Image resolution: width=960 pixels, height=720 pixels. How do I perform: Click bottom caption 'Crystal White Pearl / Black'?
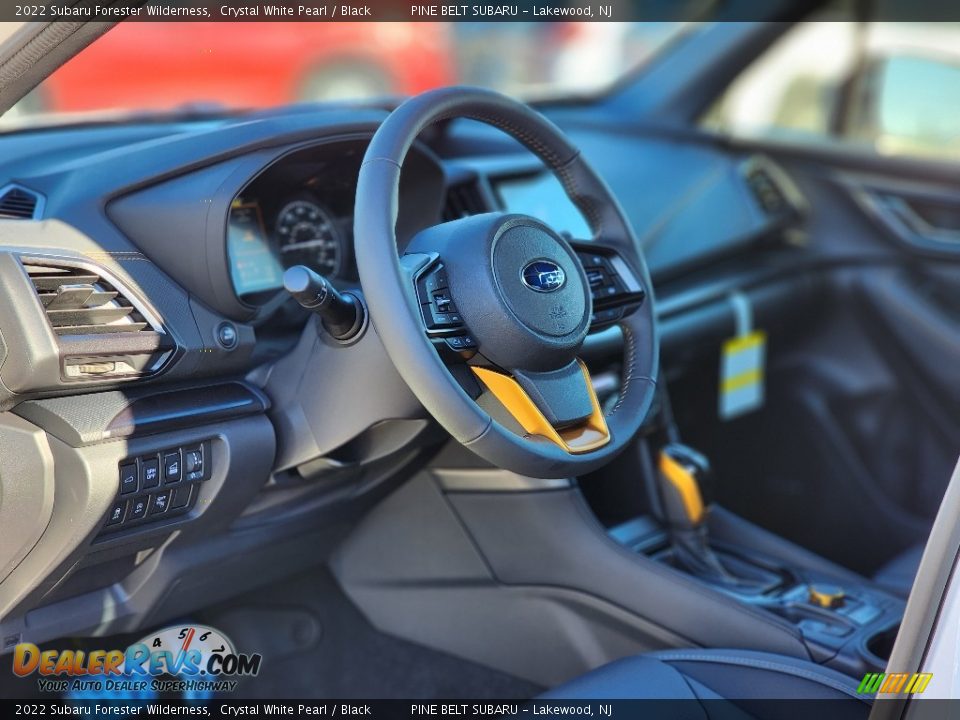295,710
